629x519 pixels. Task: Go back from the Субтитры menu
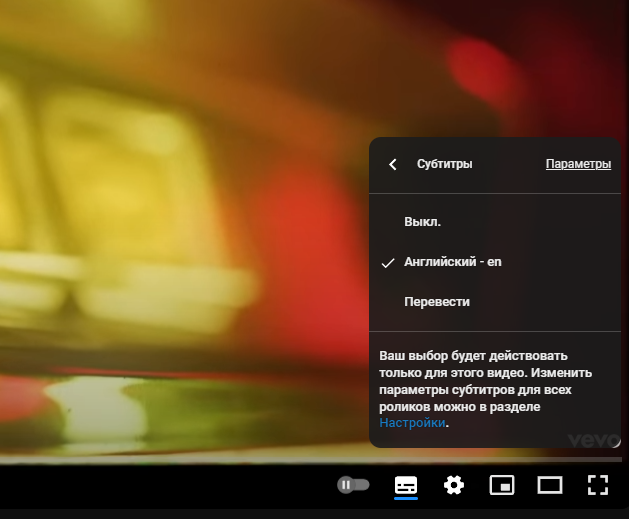coord(393,164)
